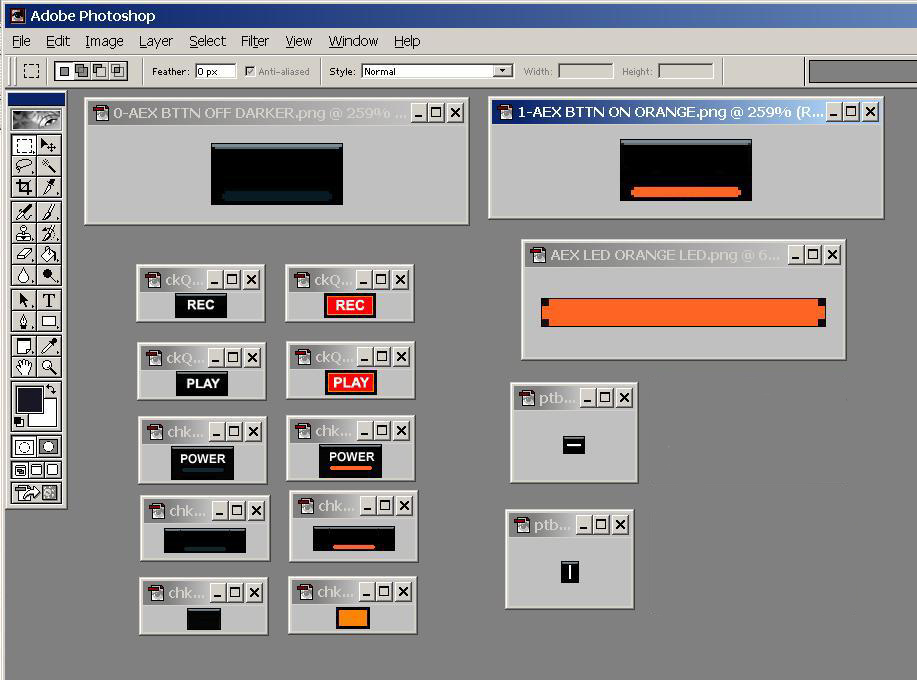Swap foreground and background colors arrow
The width and height of the screenshot is (917, 680).
pos(52,389)
